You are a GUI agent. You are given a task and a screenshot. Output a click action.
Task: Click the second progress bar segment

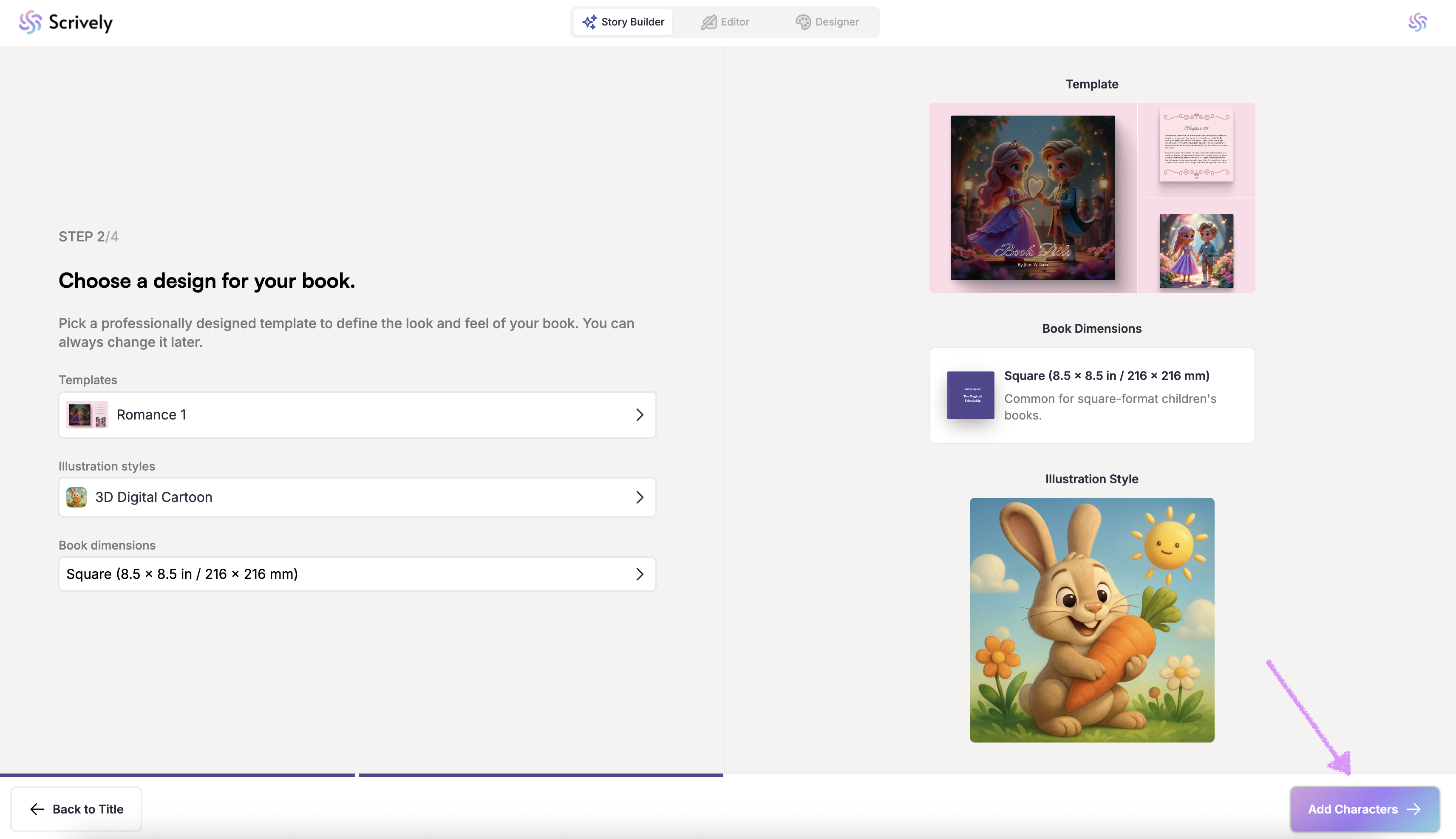[x=541, y=775]
